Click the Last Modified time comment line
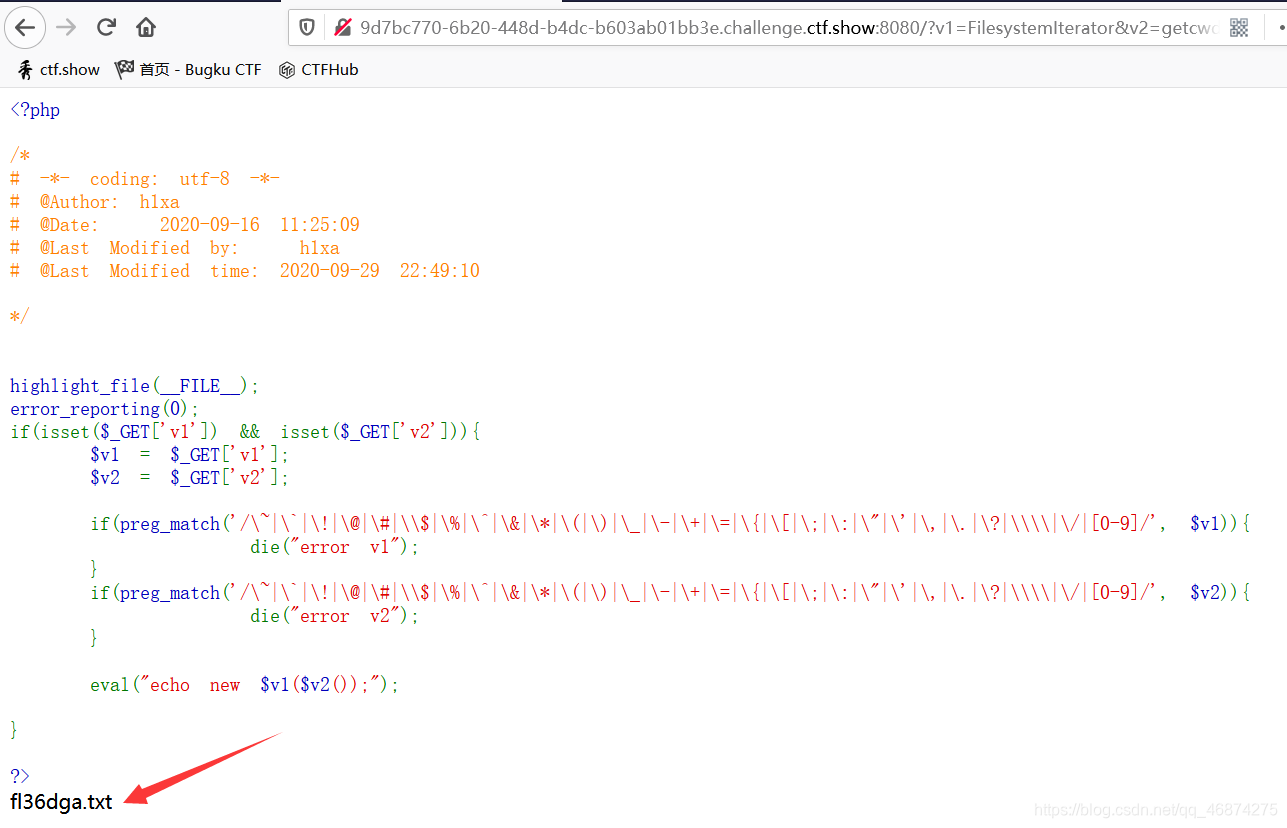Screen dimensions: 1287x828 (245, 271)
